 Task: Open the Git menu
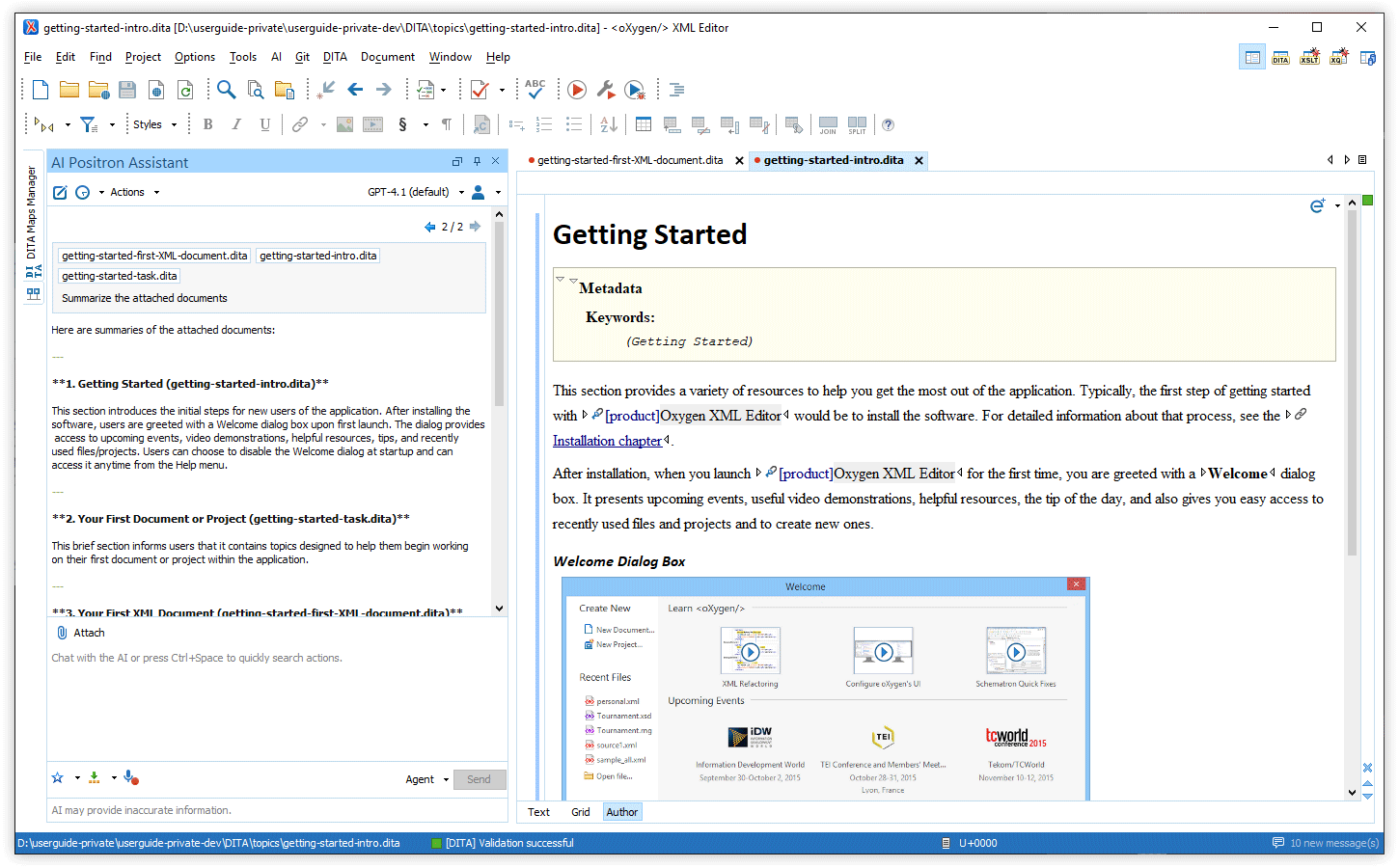point(302,57)
